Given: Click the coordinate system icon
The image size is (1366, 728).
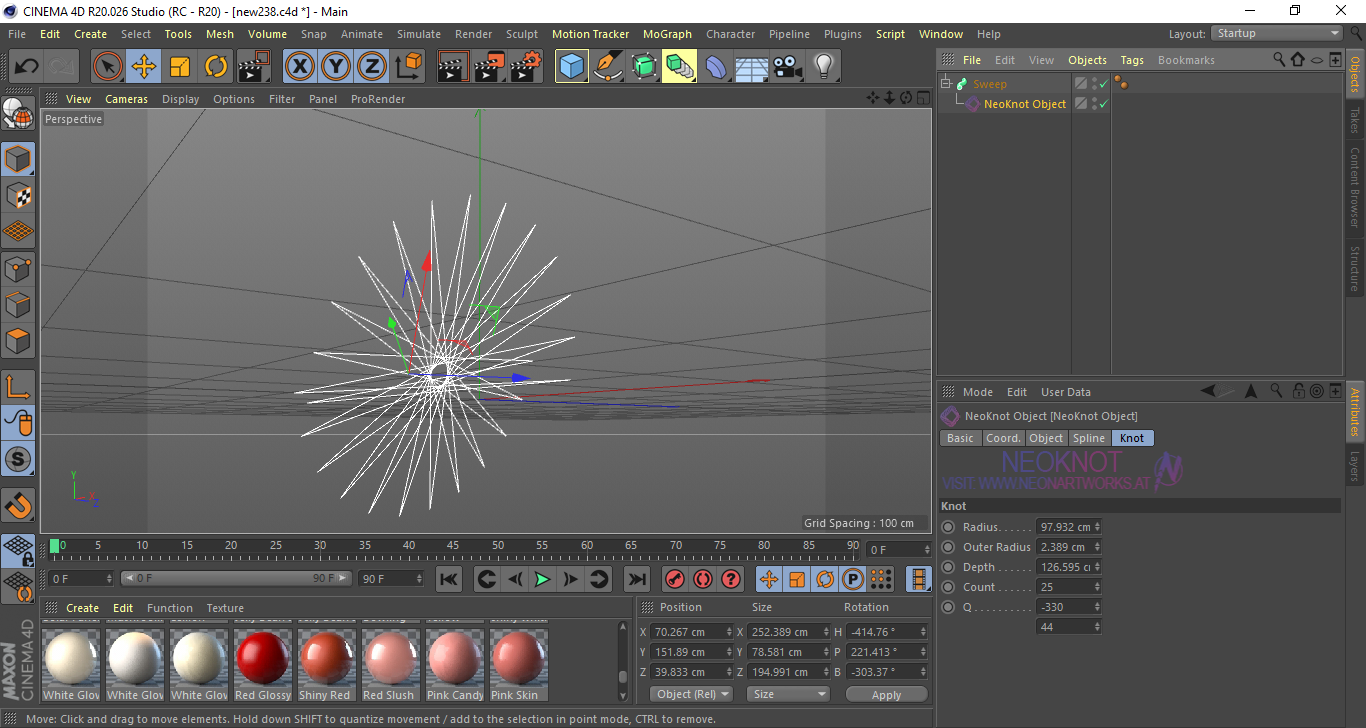Looking at the screenshot, I should click(408, 67).
